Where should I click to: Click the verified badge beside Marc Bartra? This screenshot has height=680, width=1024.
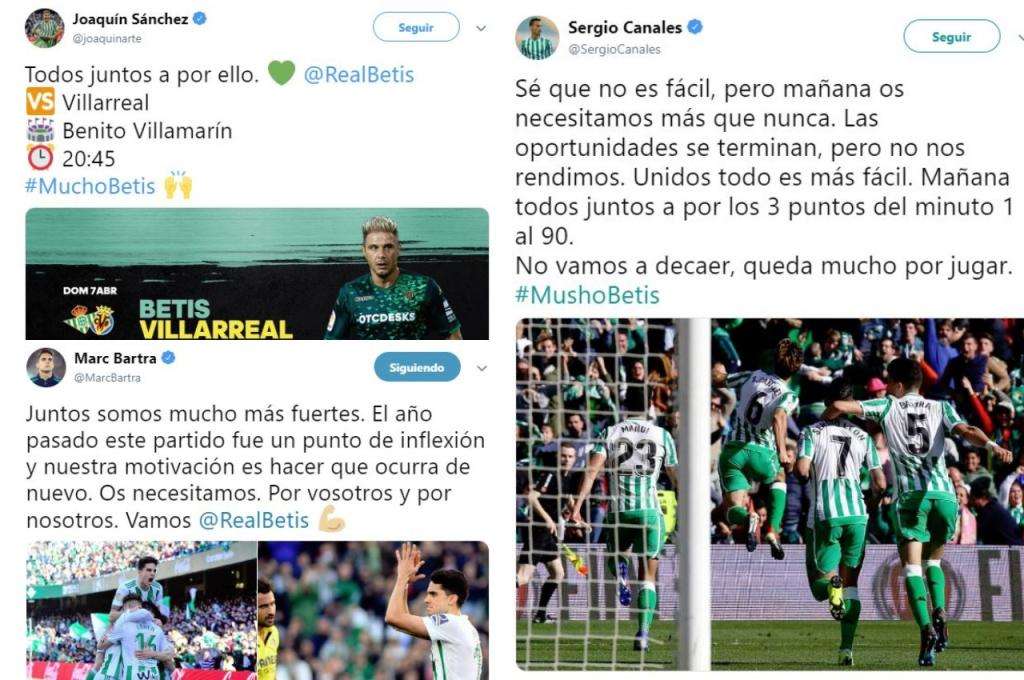(168, 357)
